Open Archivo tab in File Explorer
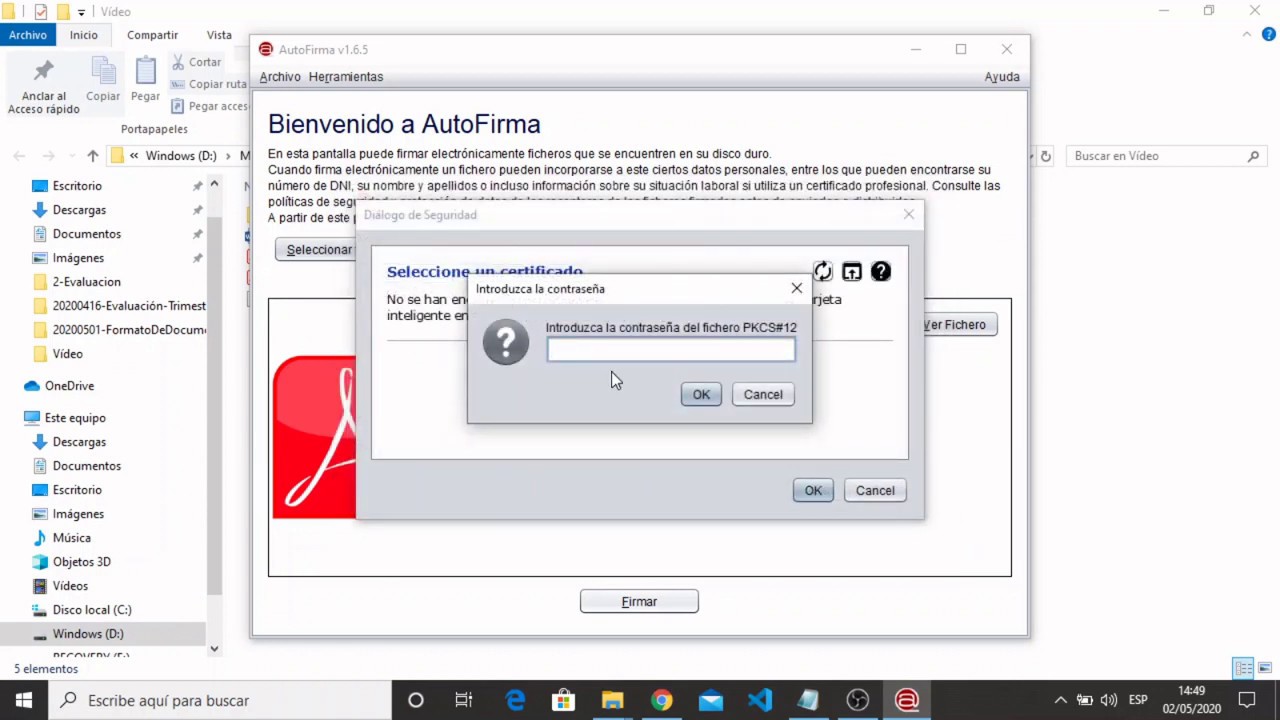 pyautogui.click(x=28, y=35)
